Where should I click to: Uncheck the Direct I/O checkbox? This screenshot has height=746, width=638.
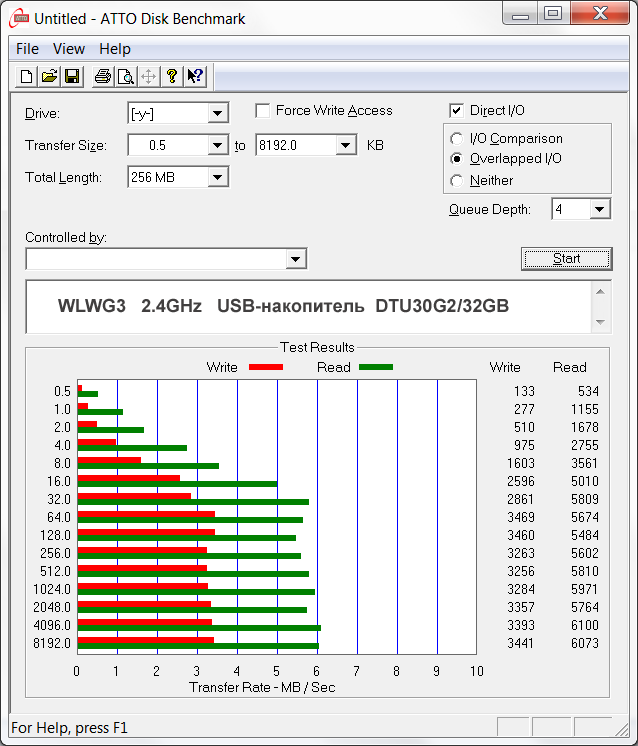pos(457,111)
